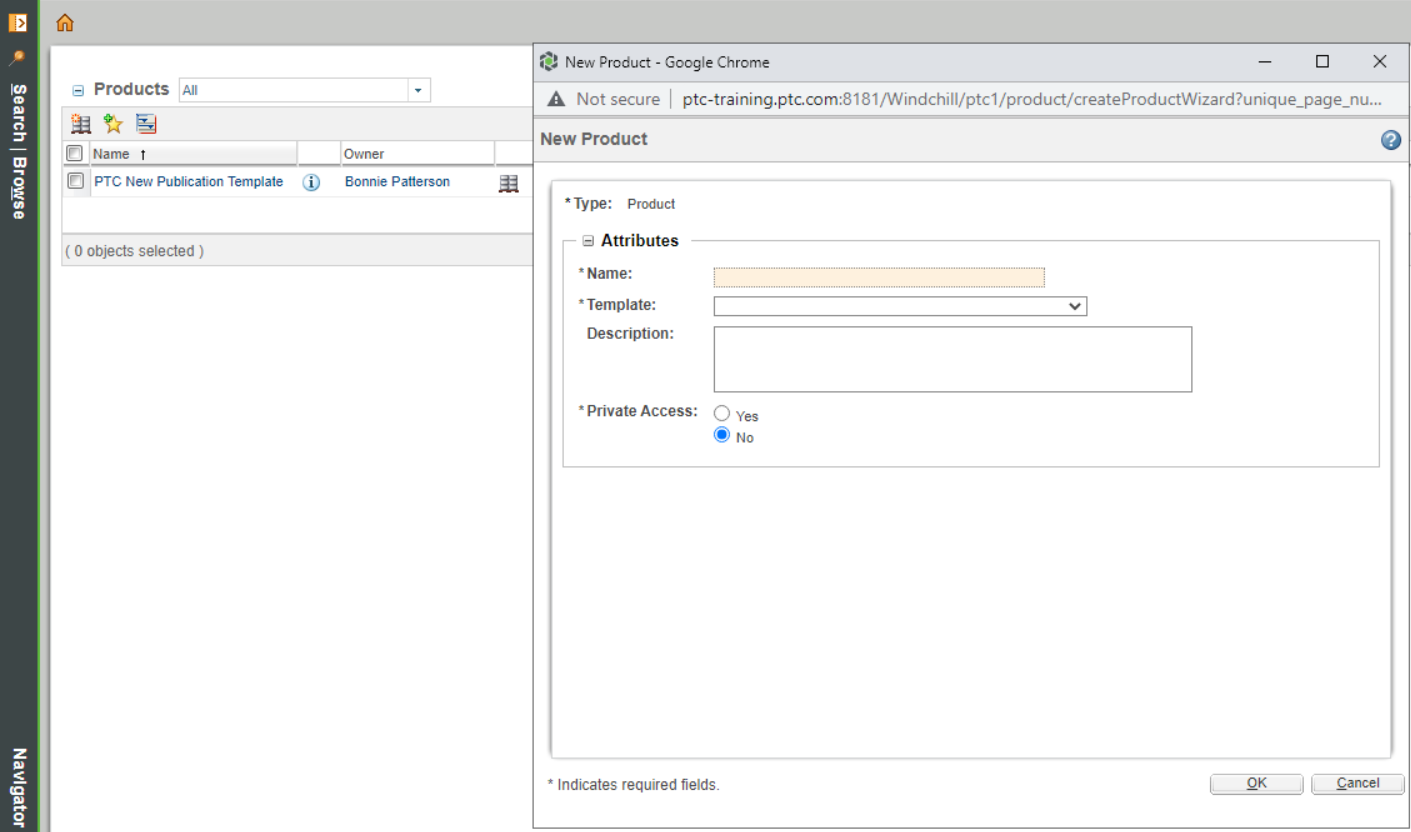Open information for PTC New Publication Template
The height and width of the screenshot is (832, 1411).
311,182
